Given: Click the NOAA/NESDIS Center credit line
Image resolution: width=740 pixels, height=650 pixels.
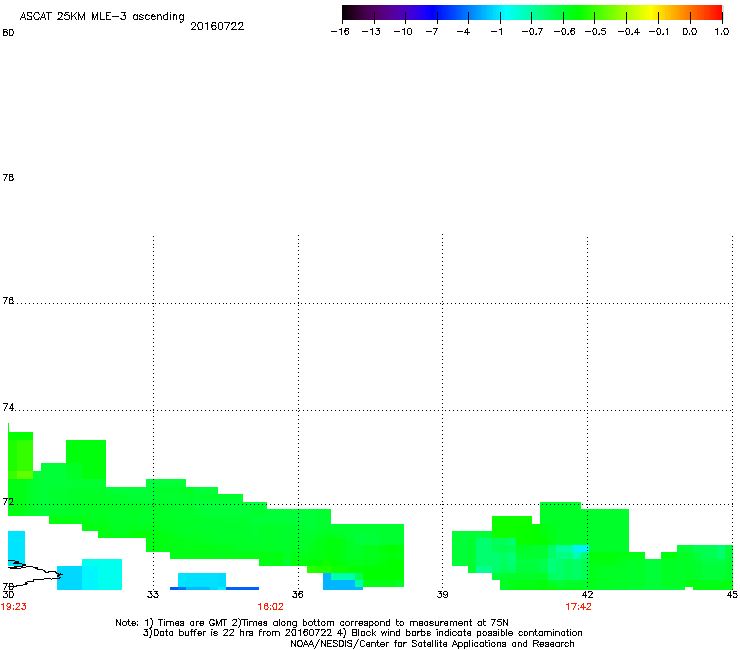Looking at the screenshot, I should (x=432, y=644).
